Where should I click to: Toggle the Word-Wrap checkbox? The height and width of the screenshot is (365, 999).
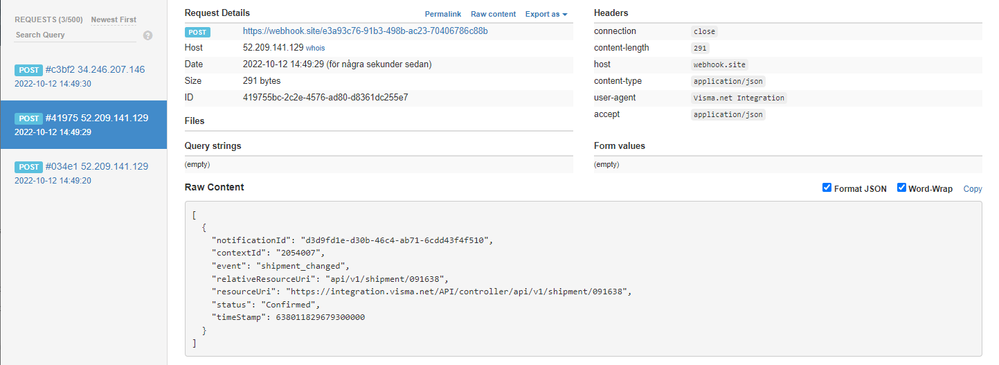[902, 188]
